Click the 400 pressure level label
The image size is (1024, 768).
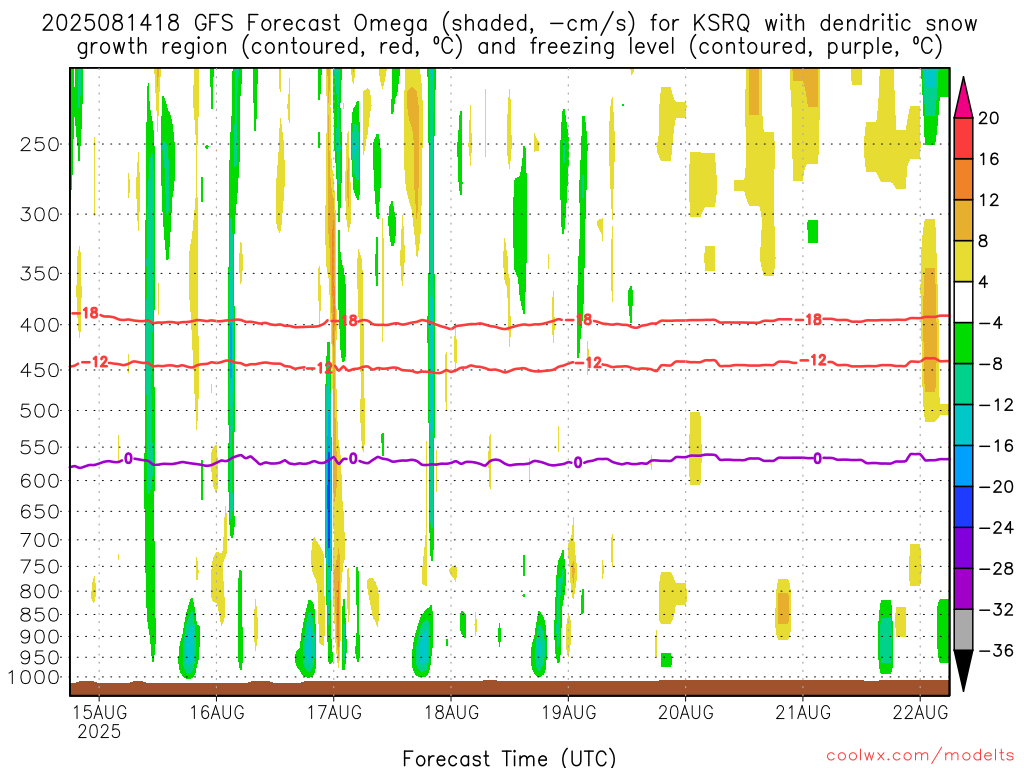(40, 325)
